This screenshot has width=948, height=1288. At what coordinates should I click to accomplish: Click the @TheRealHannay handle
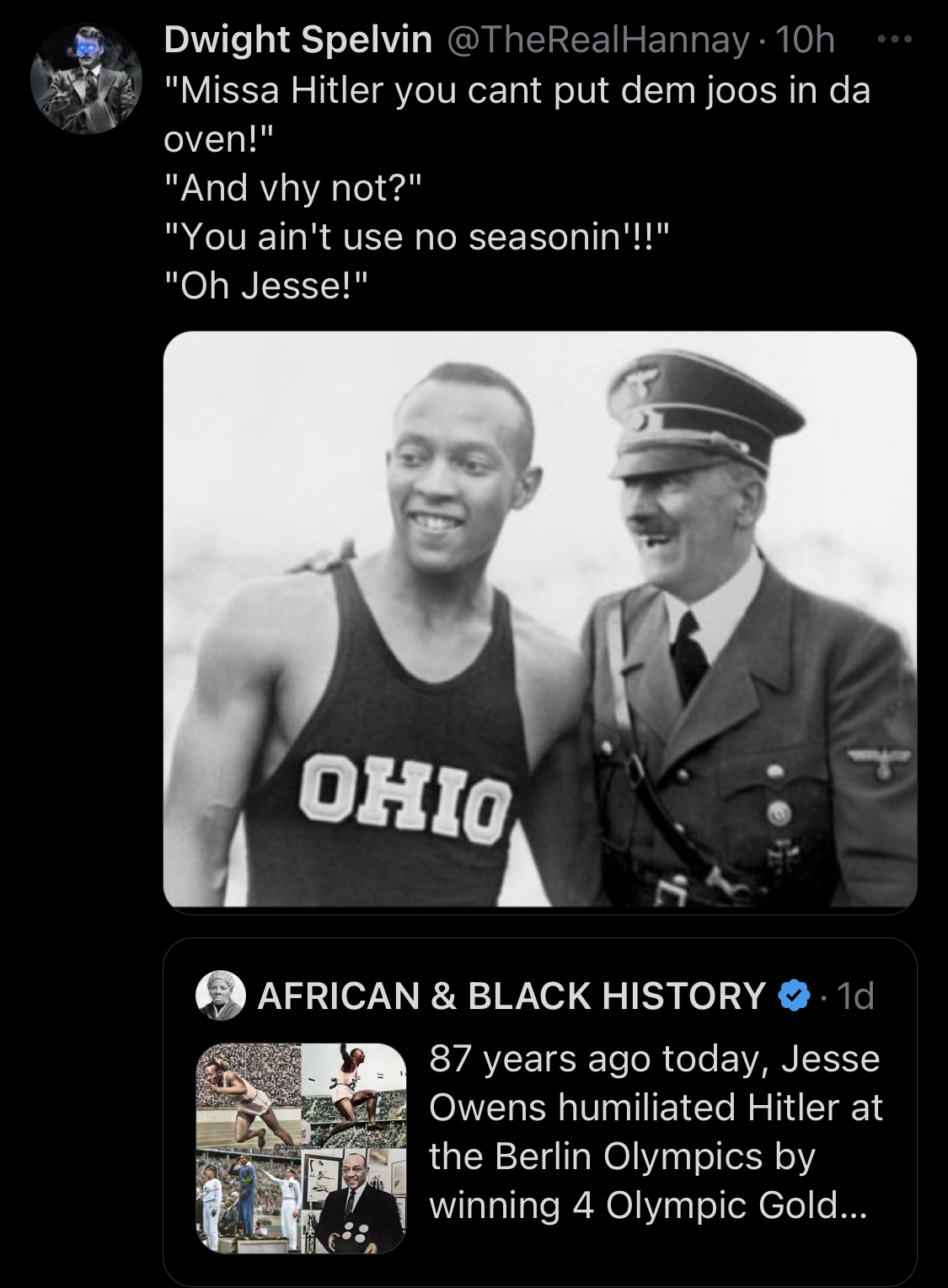point(597,40)
